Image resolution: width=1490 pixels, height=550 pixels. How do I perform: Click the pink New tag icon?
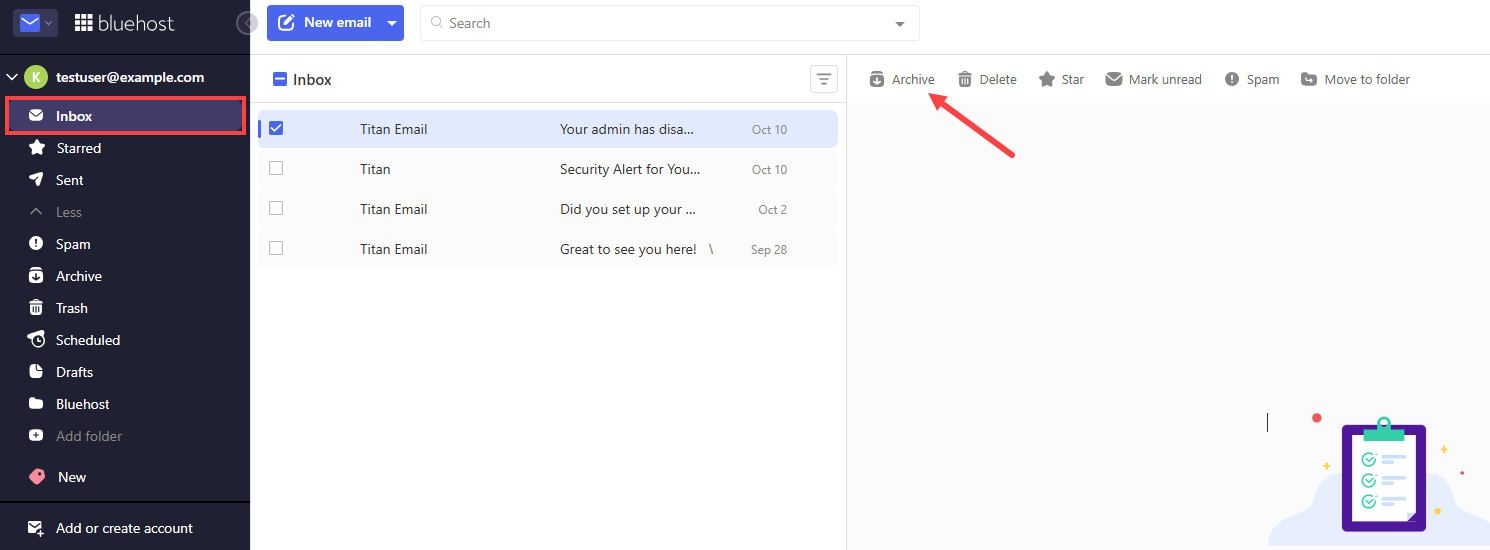point(37,477)
